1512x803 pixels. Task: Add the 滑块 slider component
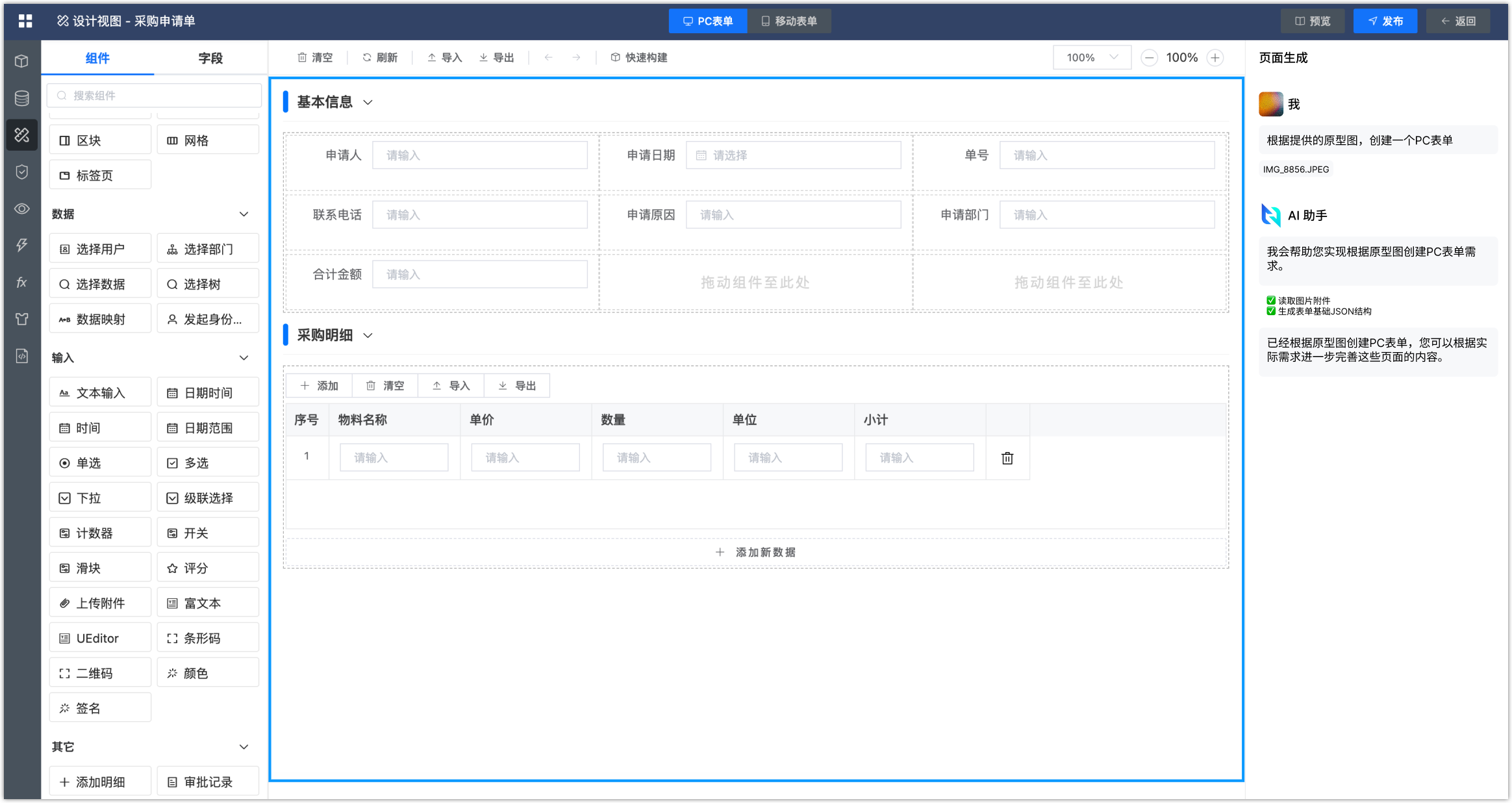click(x=100, y=568)
